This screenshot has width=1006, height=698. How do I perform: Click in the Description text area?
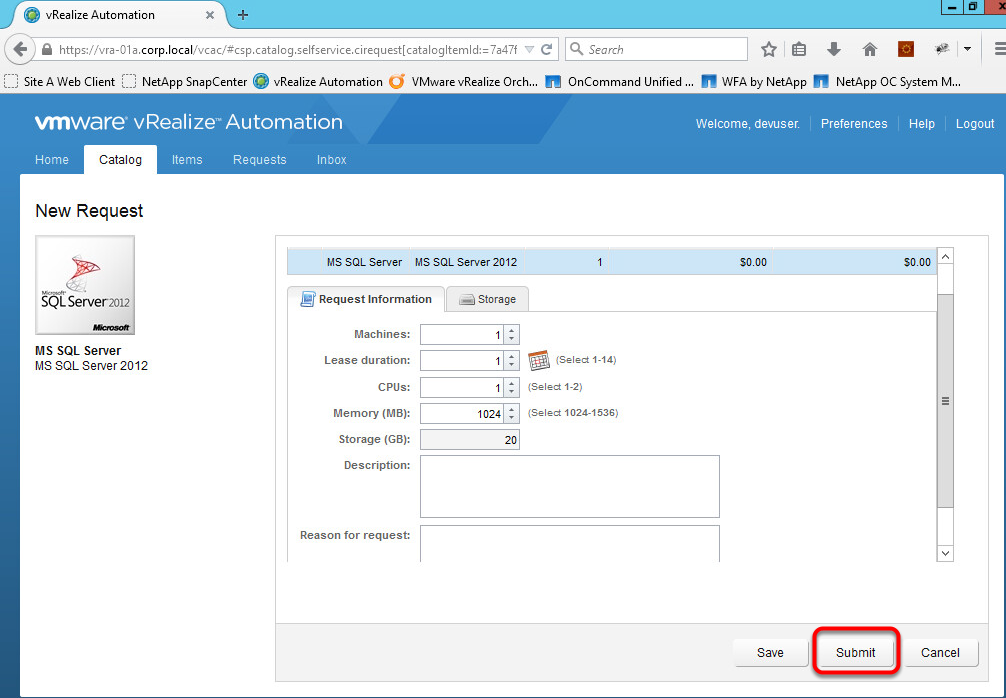tap(570, 486)
